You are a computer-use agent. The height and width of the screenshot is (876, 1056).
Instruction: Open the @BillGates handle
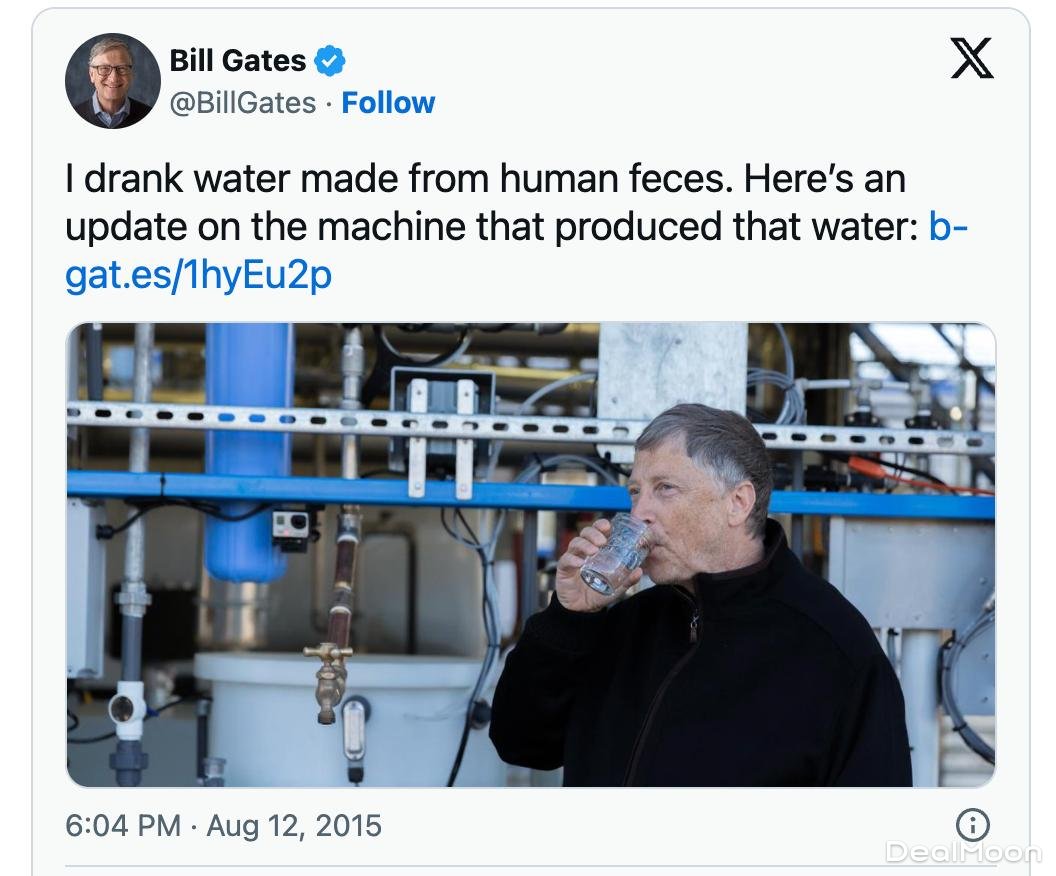click(243, 103)
